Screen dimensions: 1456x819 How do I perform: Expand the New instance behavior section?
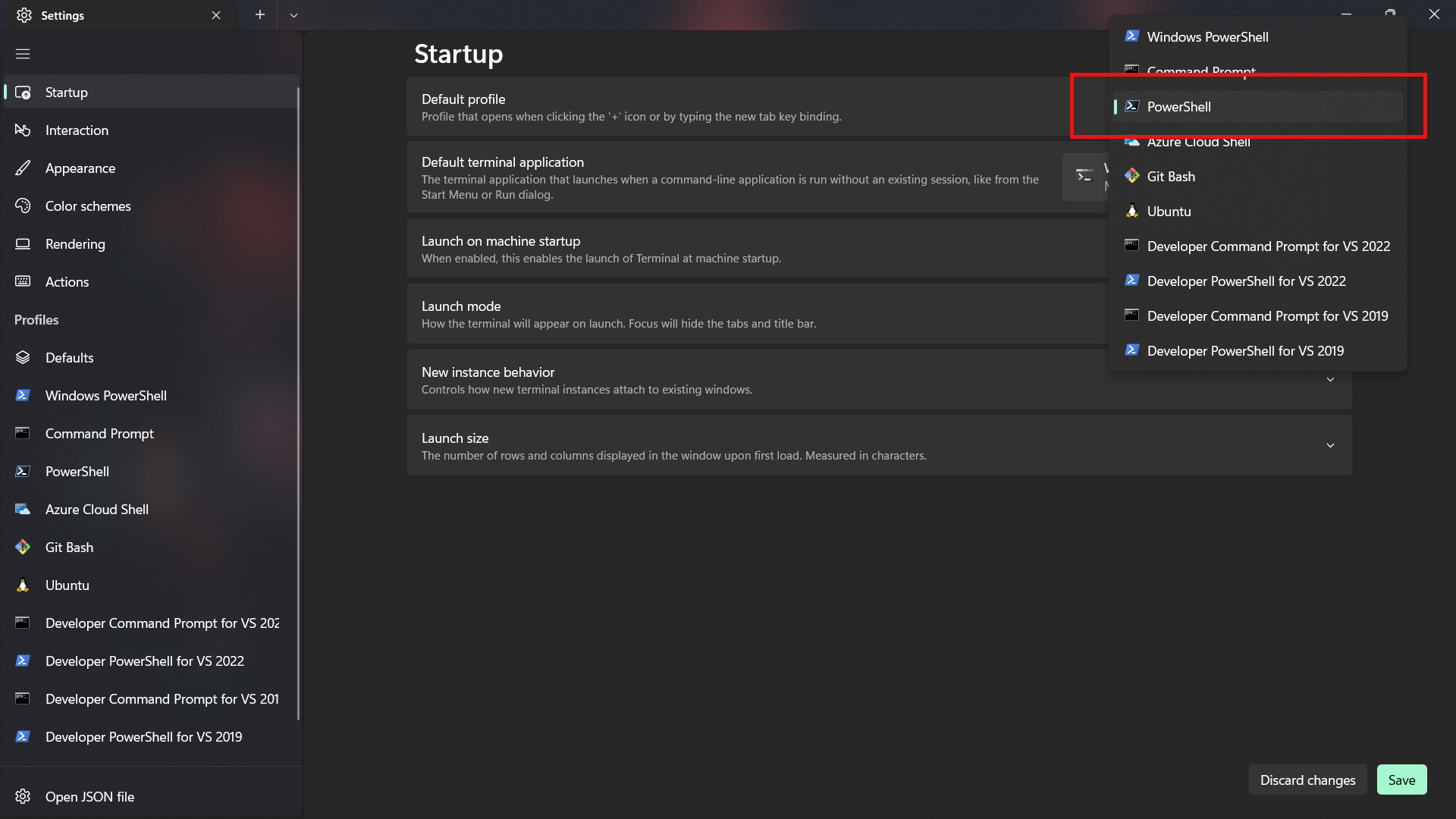(1330, 380)
